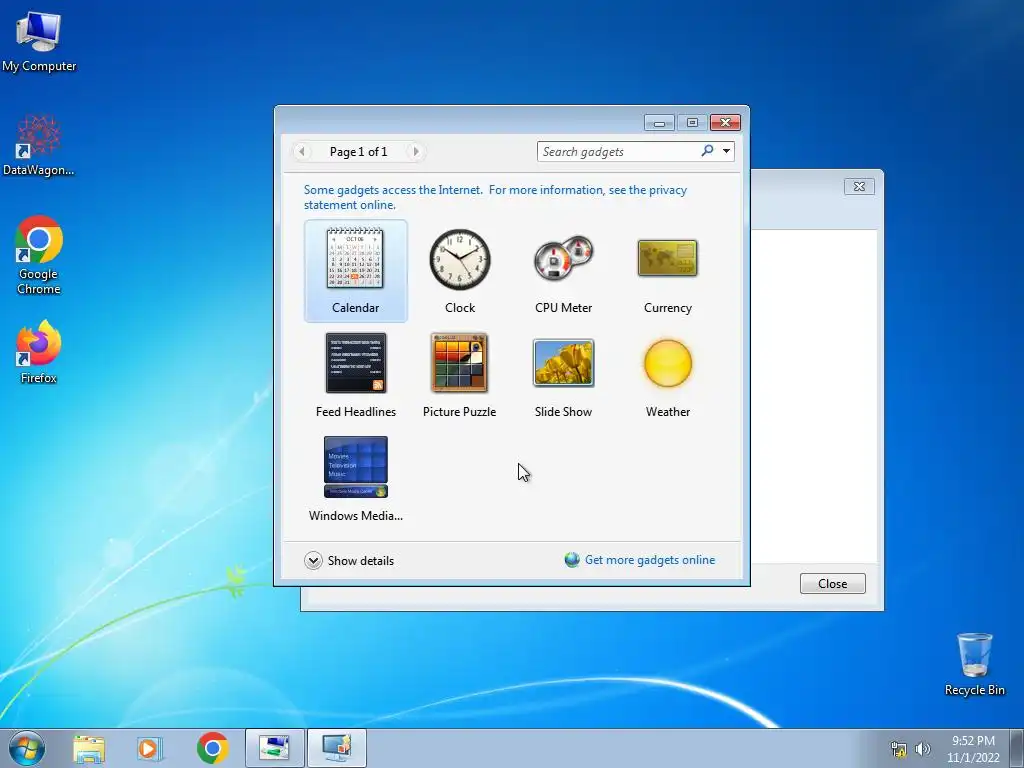Choose the CPU Meter gadget
Image resolution: width=1024 pixels, height=768 pixels.
564,271
